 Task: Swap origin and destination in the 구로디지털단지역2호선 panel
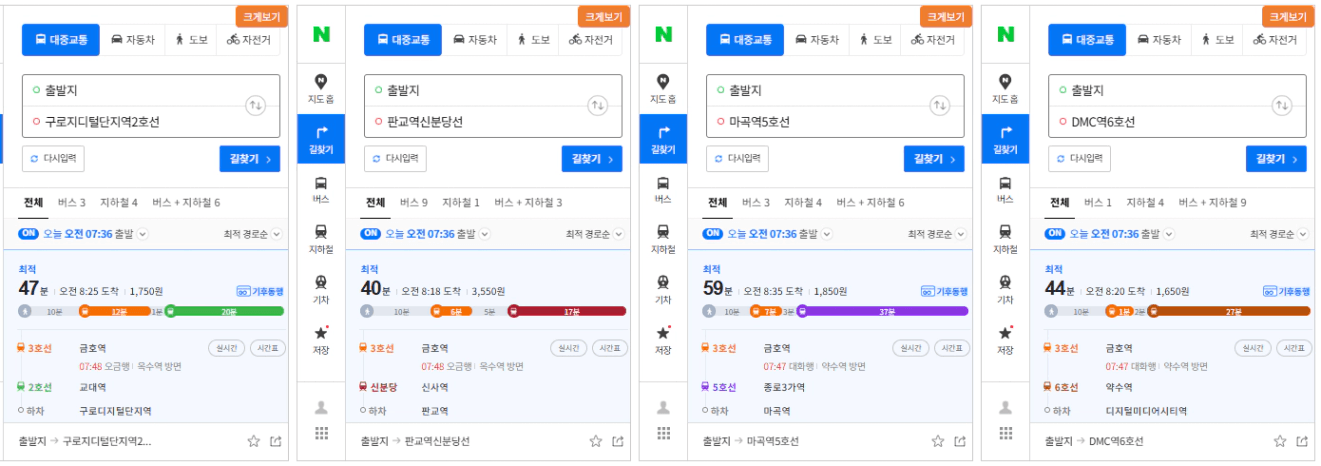pos(256,105)
